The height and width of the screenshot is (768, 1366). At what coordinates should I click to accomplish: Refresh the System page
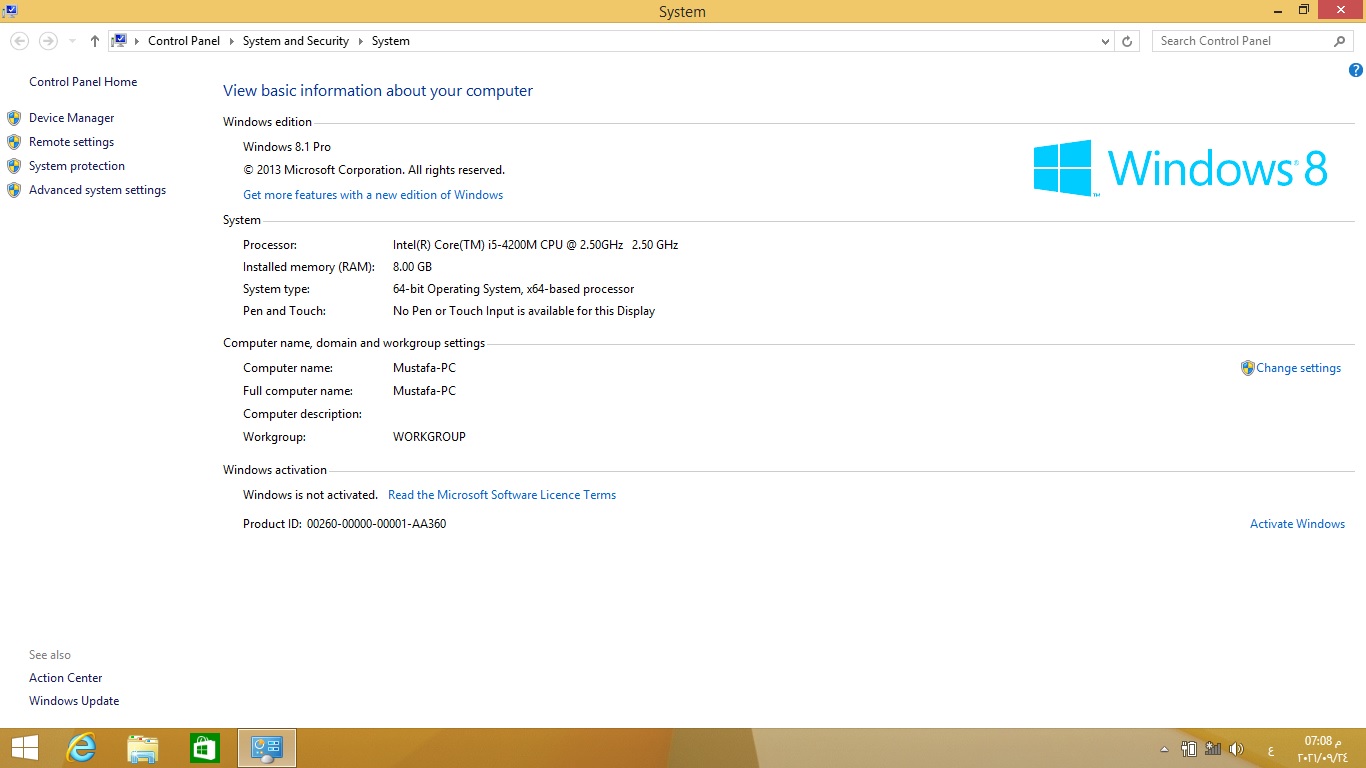coord(1127,41)
